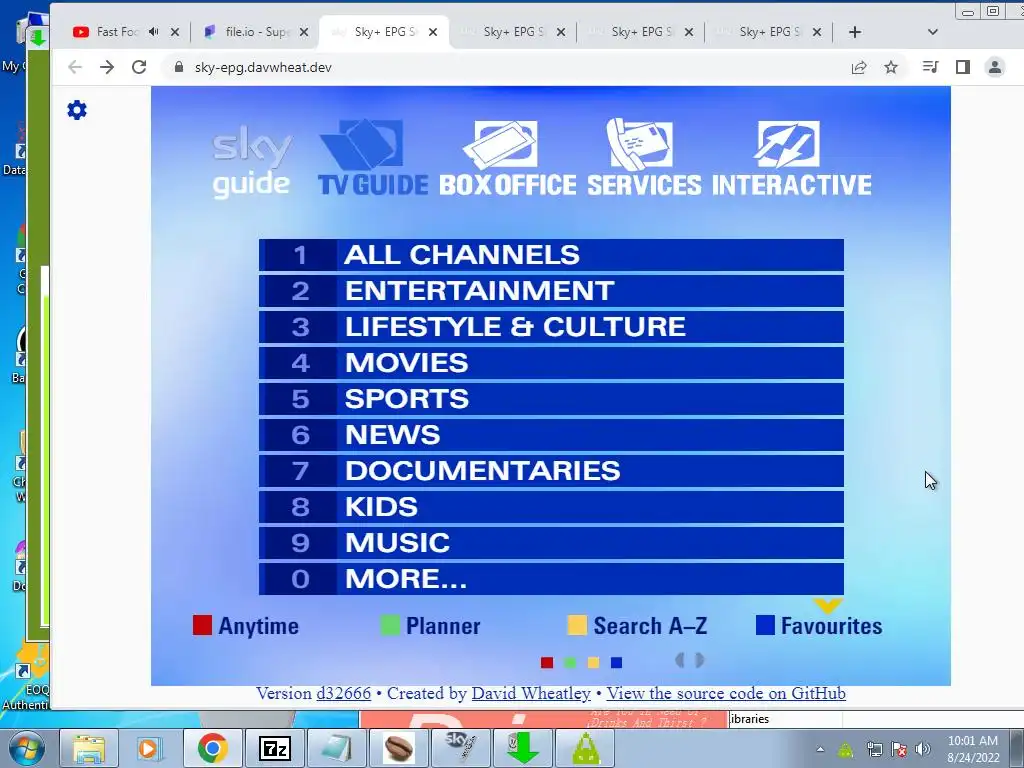The height and width of the screenshot is (768, 1024).
Task: Open the green download arrow taskbar app
Action: click(523, 748)
